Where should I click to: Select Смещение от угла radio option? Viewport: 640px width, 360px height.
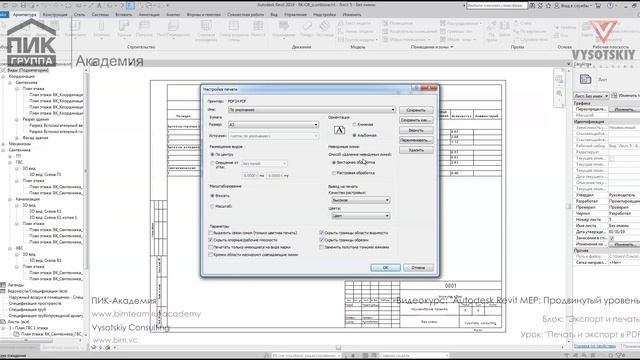click(x=212, y=163)
